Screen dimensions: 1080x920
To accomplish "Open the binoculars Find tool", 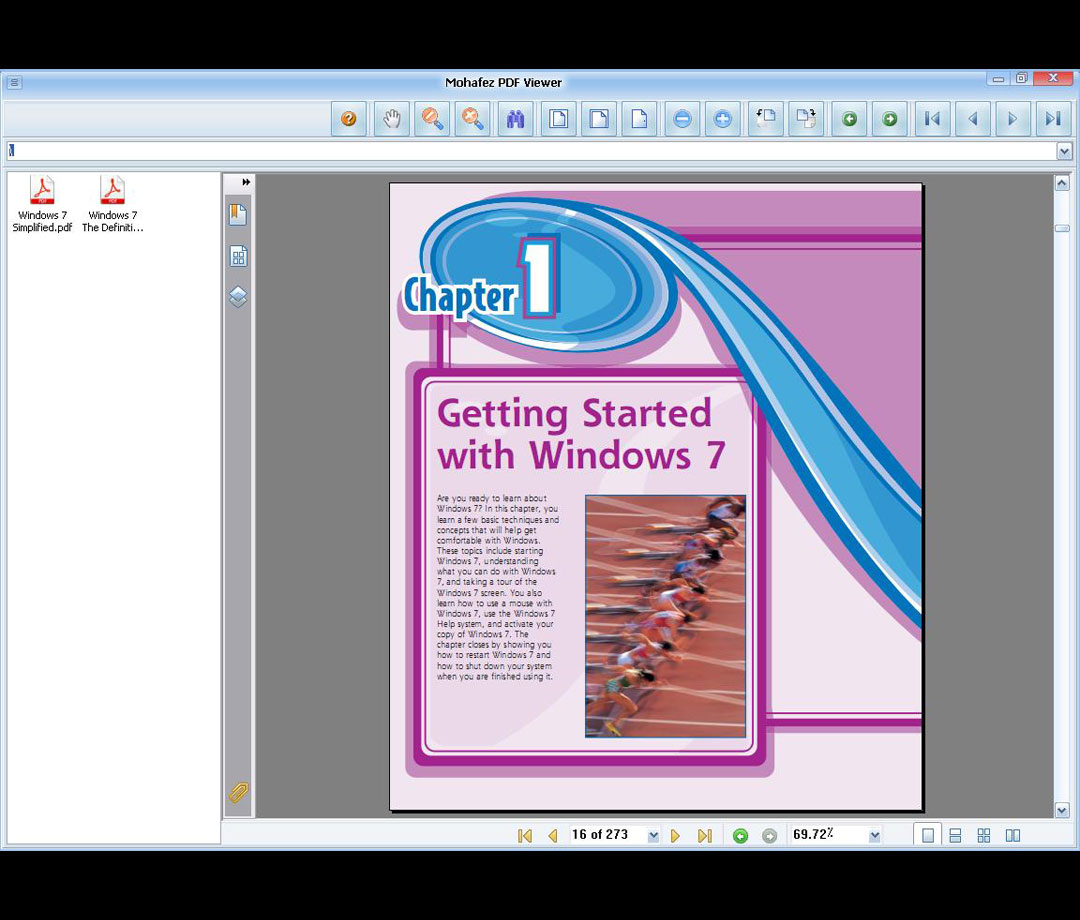I will (x=516, y=120).
